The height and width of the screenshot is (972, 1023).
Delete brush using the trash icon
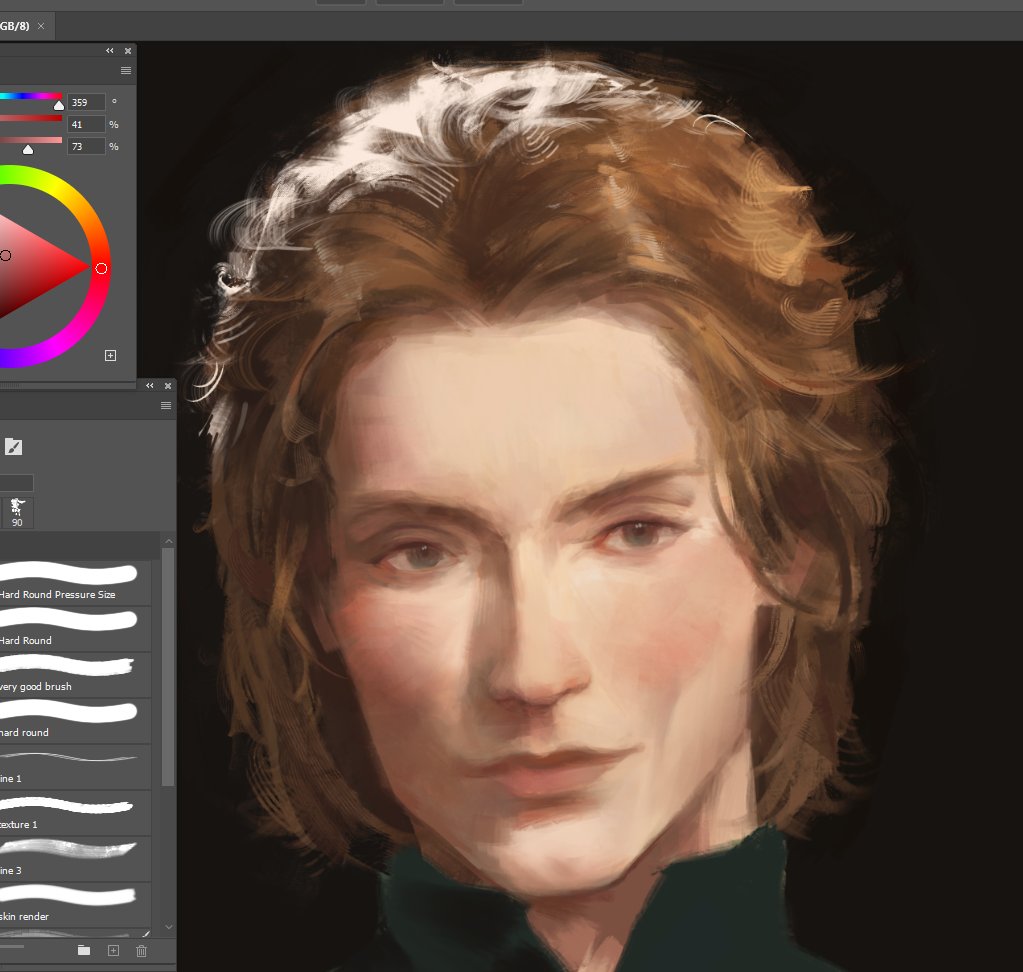142,951
